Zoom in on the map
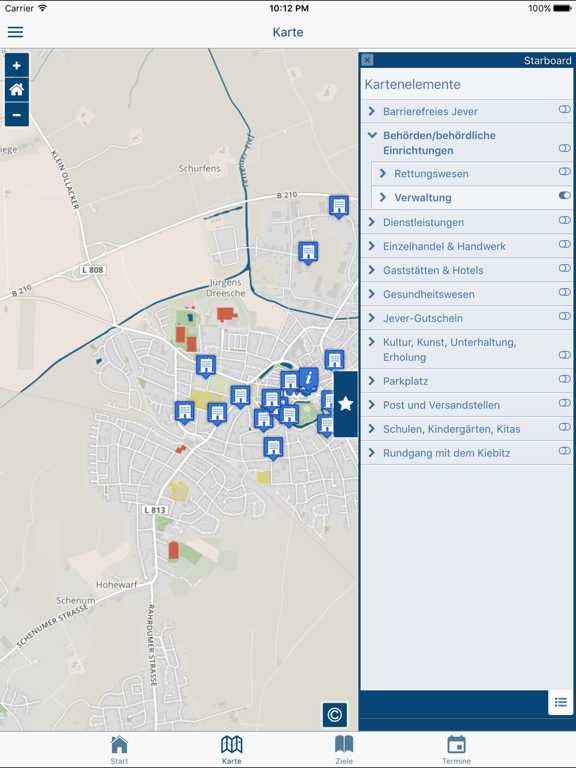Screen dimensions: 576x768 pos(17,66)
